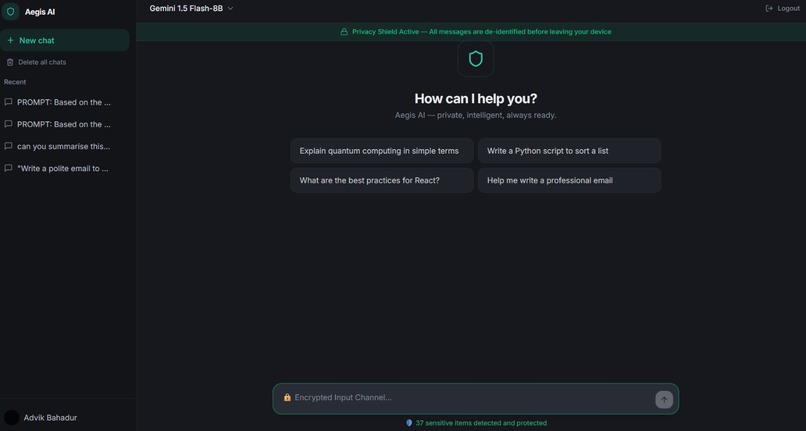Click chat icon next to *Write a polite email

[x=8, y=168]
